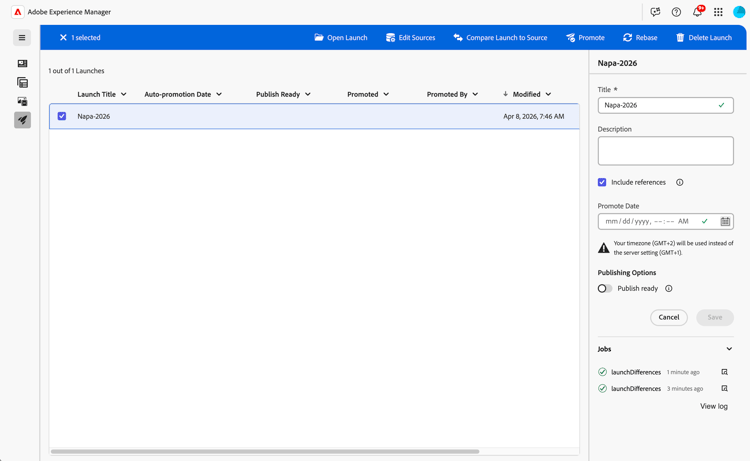Open the Promoted column dropdown
The image size is (750, 461).
(x=386, y=94)
